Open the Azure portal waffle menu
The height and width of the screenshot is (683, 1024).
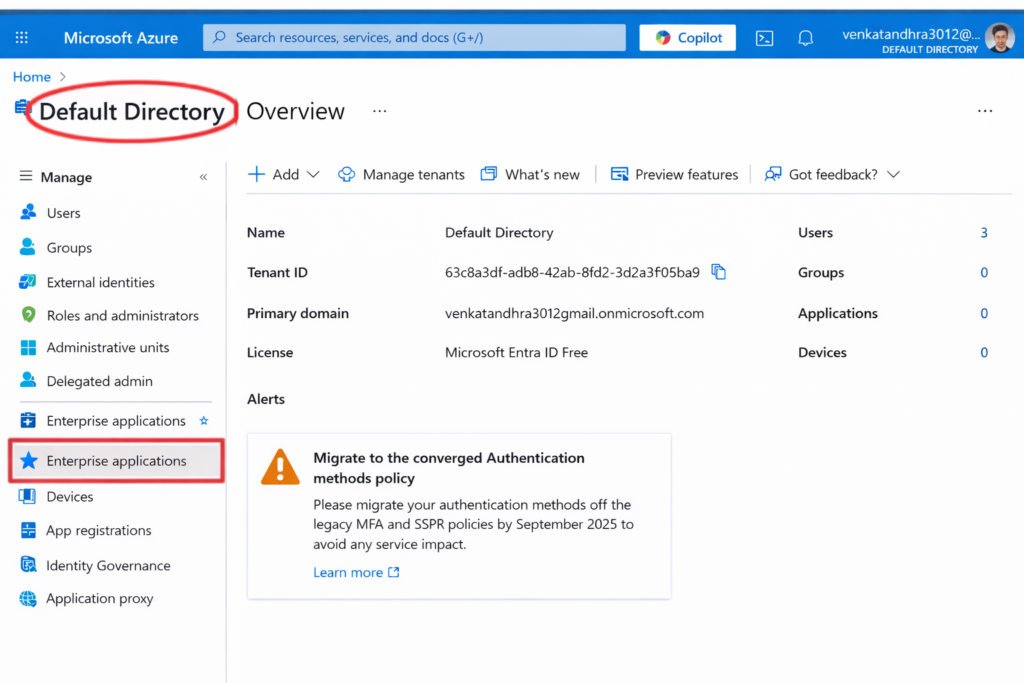coord(22,38)
